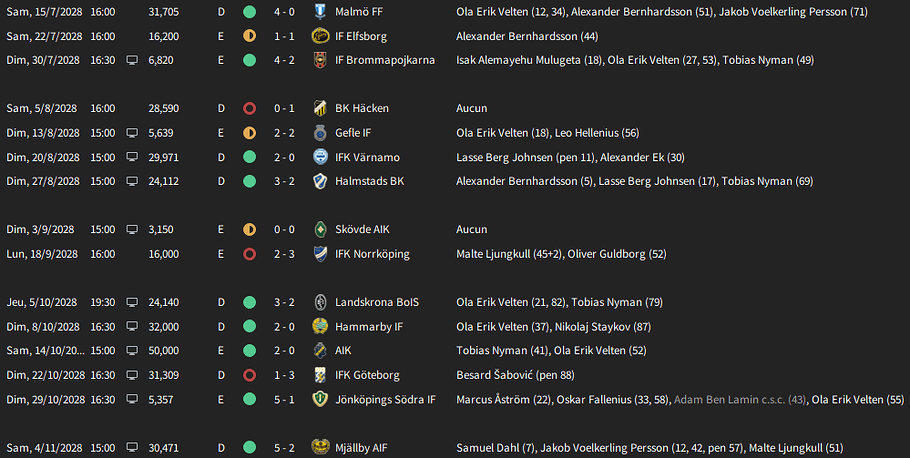Viewport: 910px width, 458px height.
Task: Click the orange draw indicator for Skövde AIK match
Action: [x=250, y=229]
